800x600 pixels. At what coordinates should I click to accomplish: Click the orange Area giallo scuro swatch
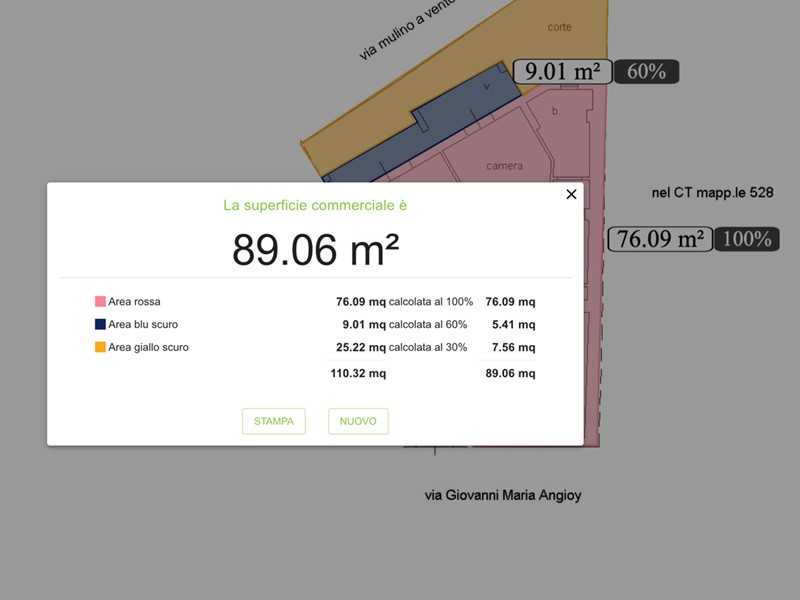point(101,347)
